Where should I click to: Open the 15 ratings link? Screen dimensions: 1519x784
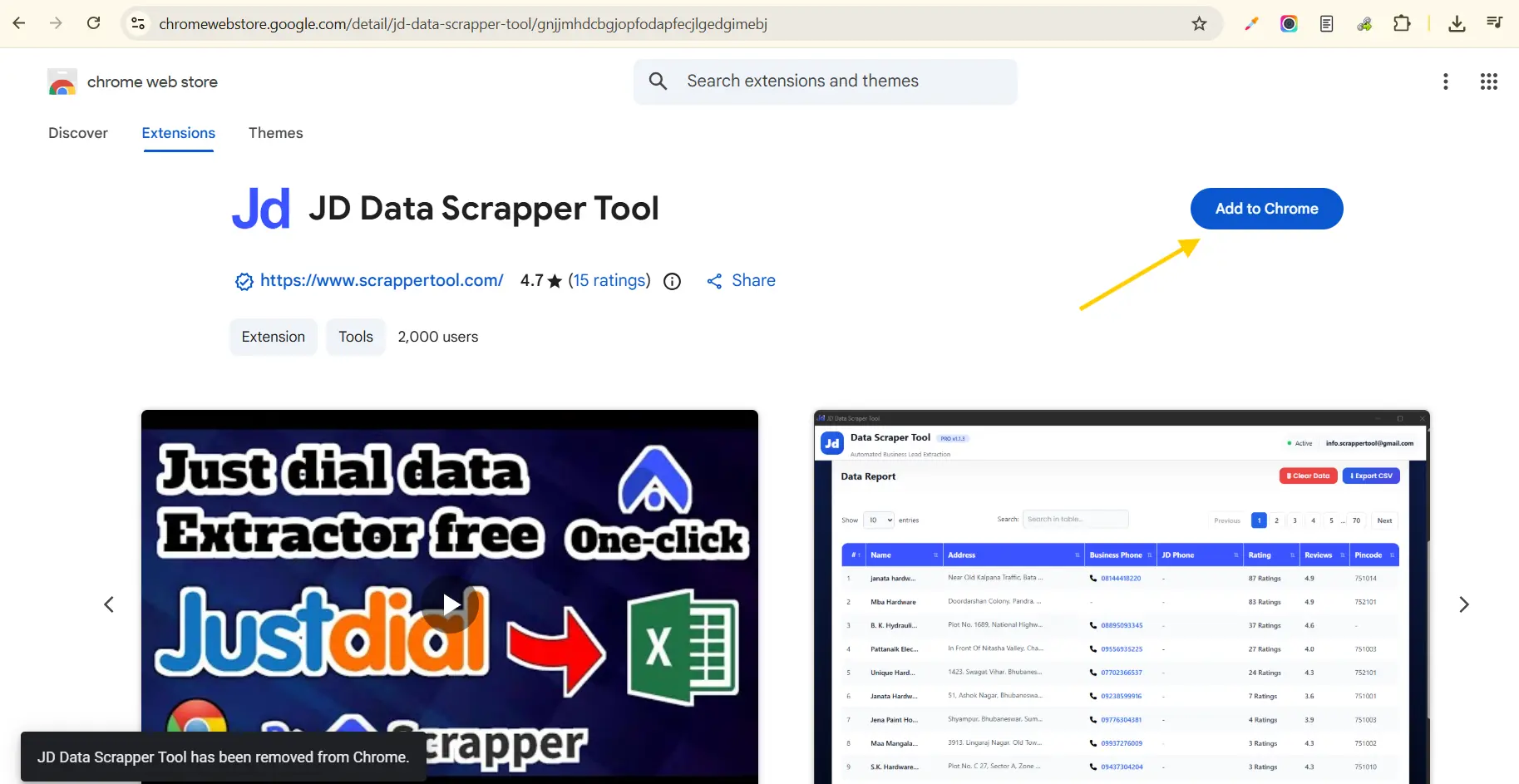click(609, 280)
